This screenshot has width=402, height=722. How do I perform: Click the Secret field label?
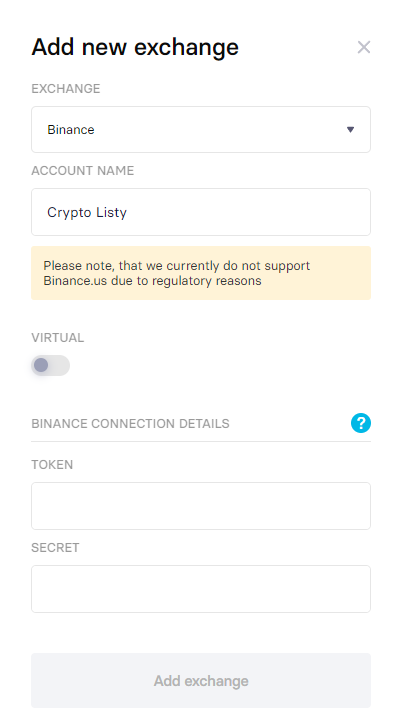point(55,547)
